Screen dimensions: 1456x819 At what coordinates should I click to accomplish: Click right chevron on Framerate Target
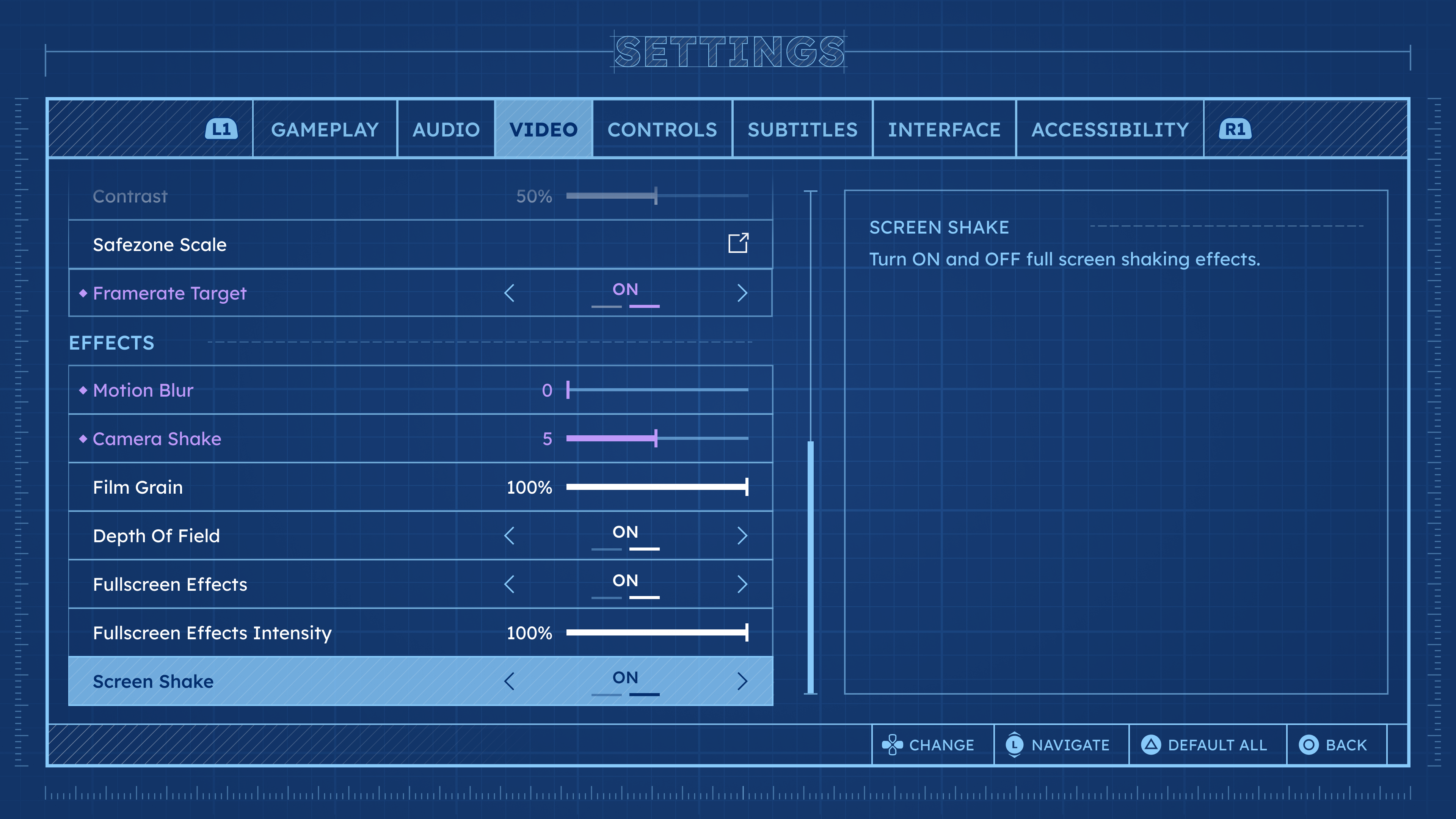(x=742, y=293)
